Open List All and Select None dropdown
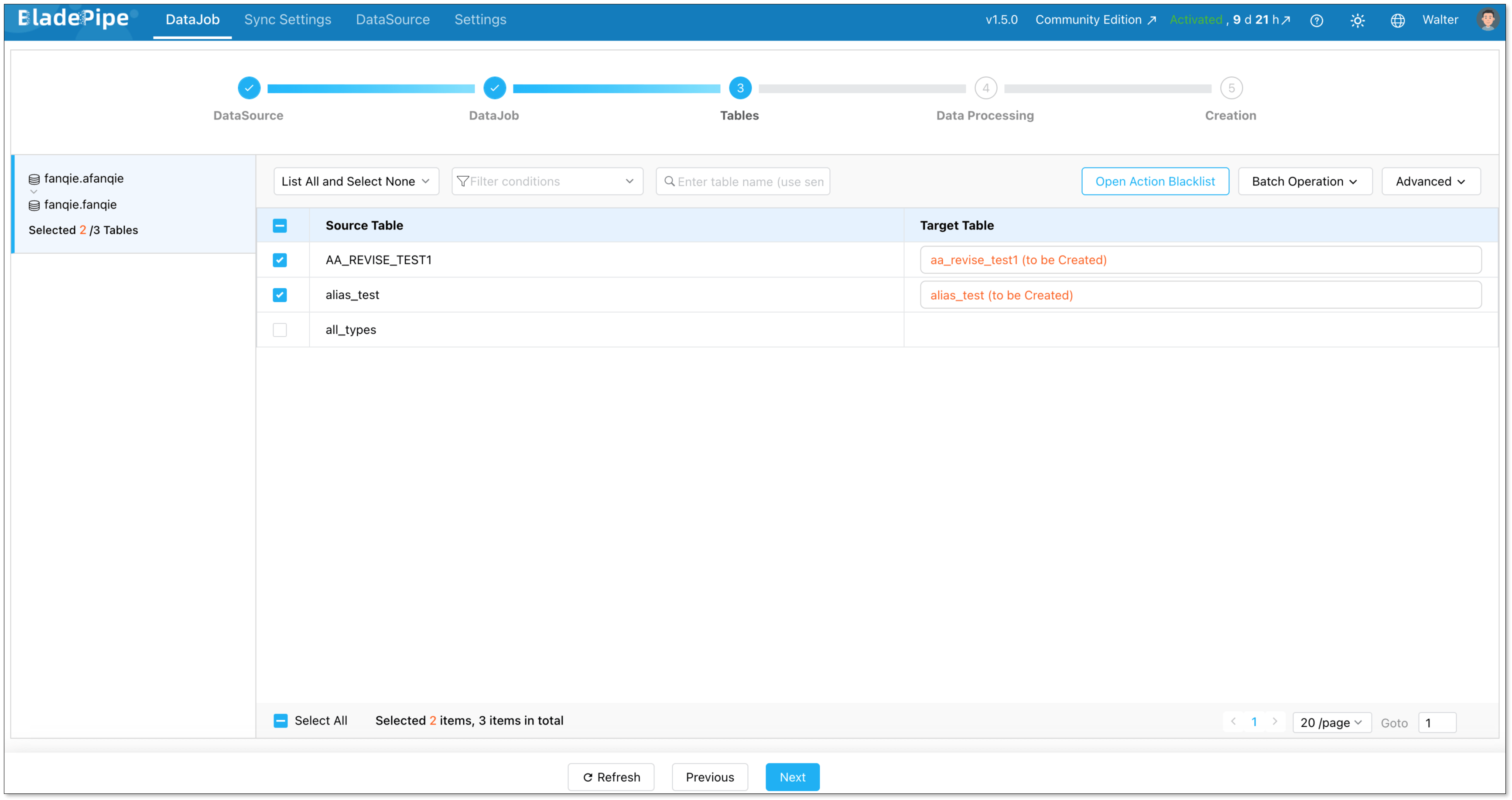 (x=356, y=181)
